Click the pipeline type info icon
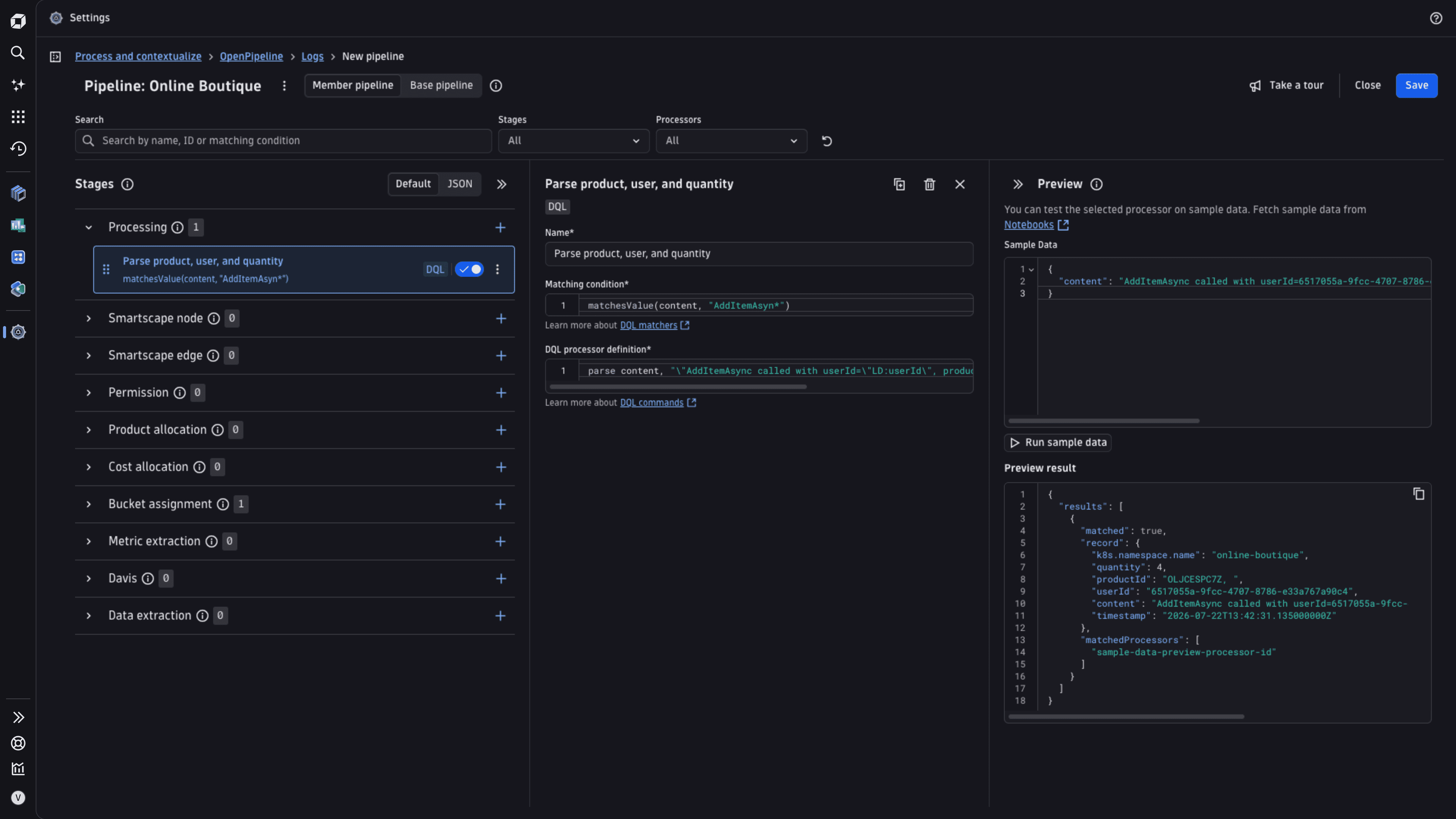Image resolution: width=1456 pixels, height=819 pixels. [496, 85]
